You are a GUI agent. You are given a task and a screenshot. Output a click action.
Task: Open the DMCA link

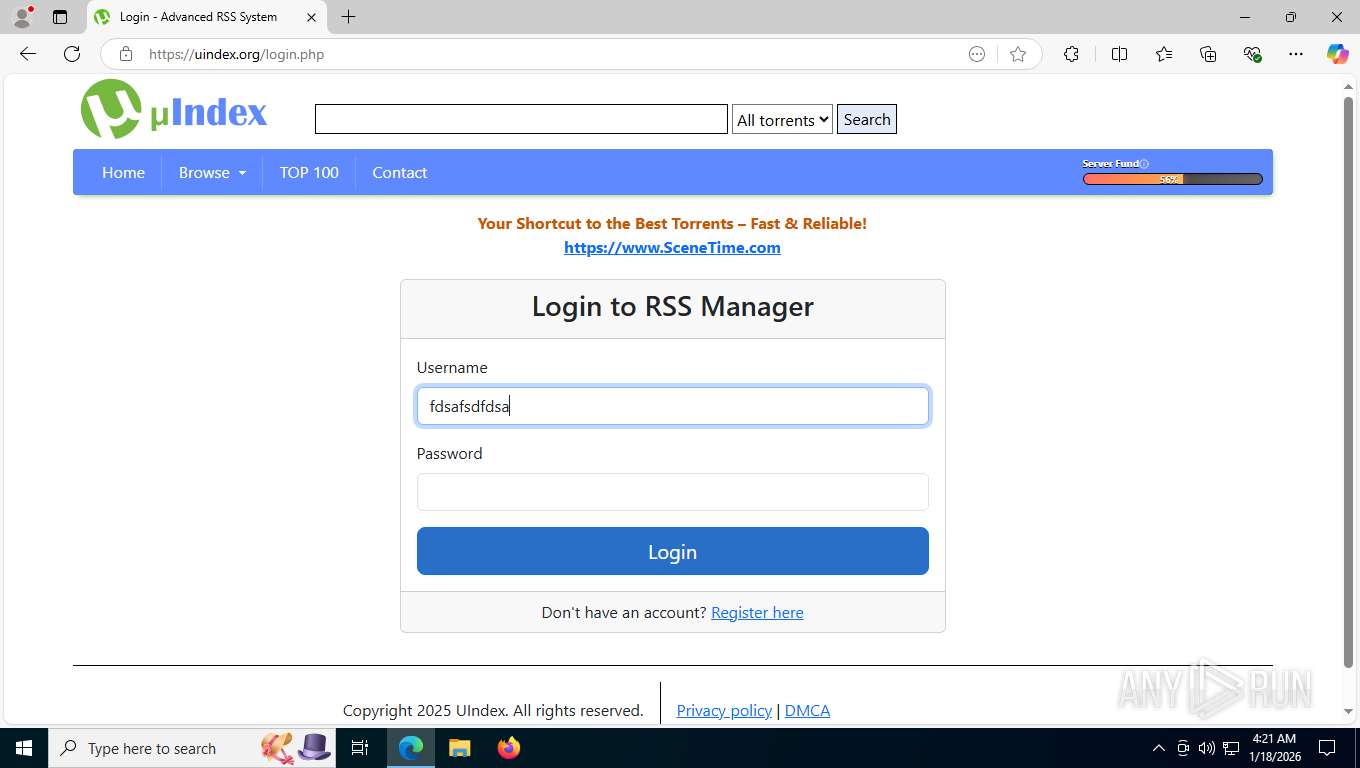tap(807, 710)
